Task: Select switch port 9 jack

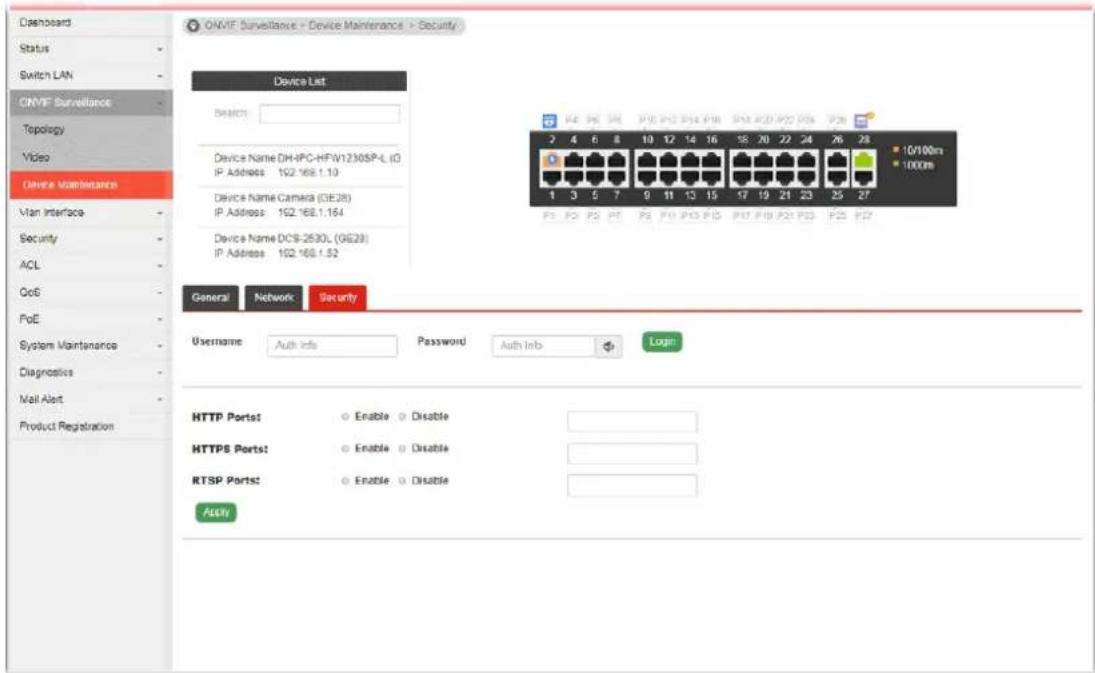Action: point(647,178)
